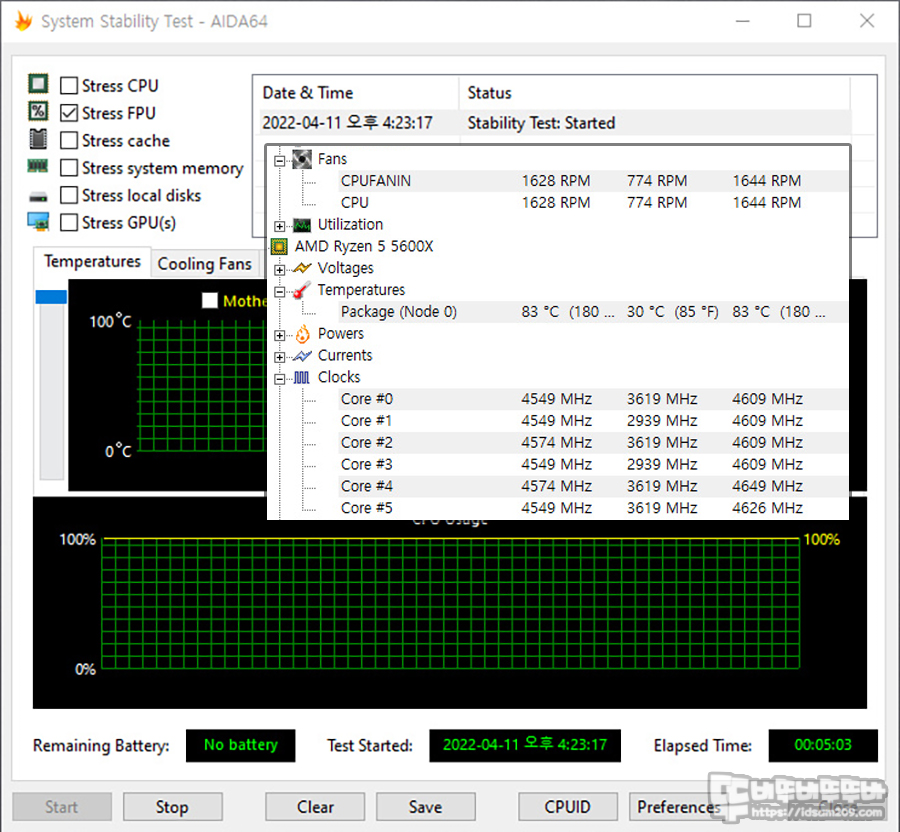Expand the Powers tree node
Image resolution: width=900 pixels, height=832 pixels.
point(280,336)
